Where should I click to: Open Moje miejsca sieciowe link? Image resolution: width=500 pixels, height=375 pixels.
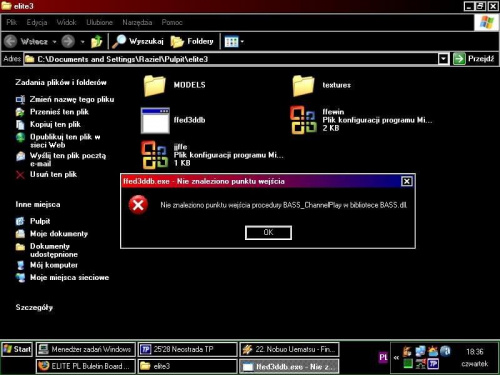tap(69, 277)
